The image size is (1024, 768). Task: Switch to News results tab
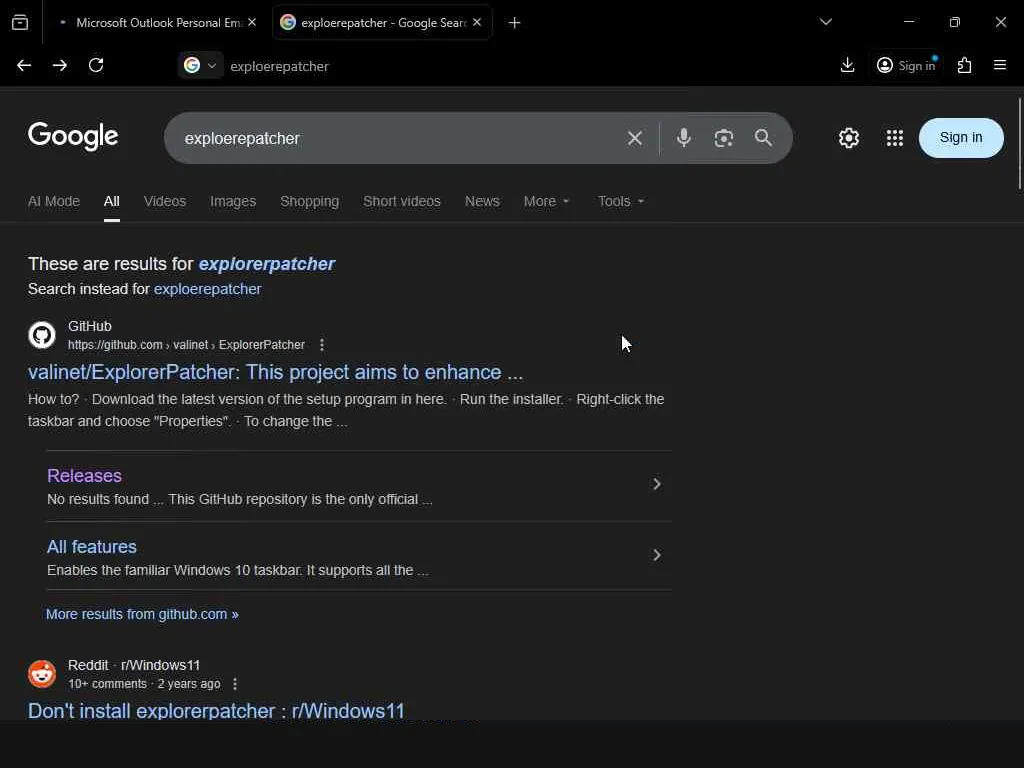coord(482,202)
